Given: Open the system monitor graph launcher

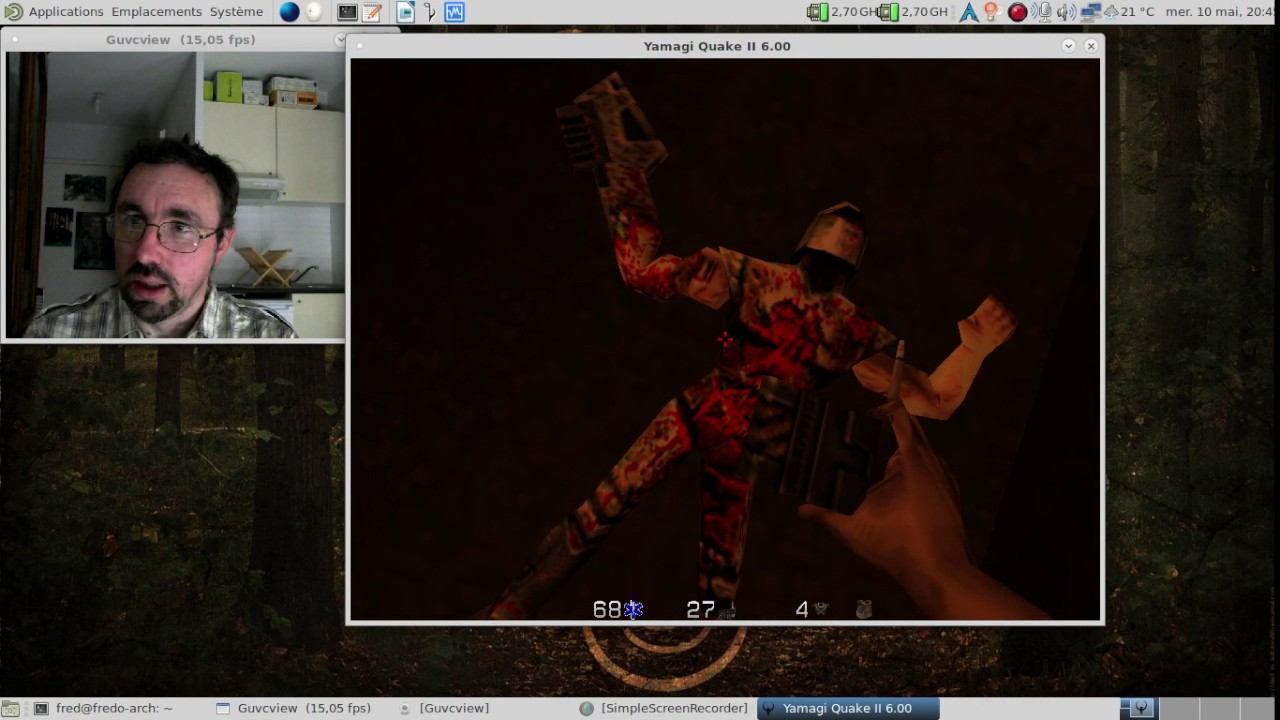Looking at the screenshot, I should [454, 12].
